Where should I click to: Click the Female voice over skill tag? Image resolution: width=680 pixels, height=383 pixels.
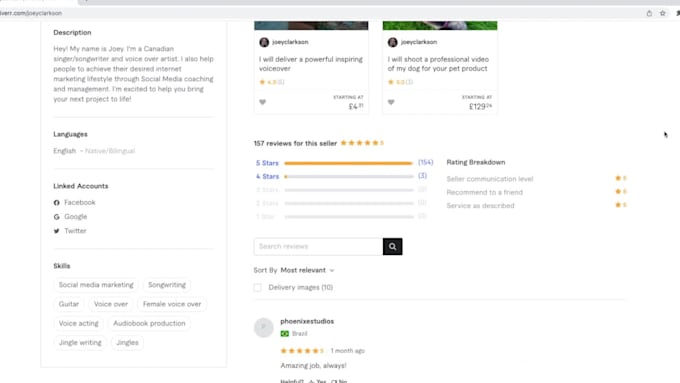point(172,304)
